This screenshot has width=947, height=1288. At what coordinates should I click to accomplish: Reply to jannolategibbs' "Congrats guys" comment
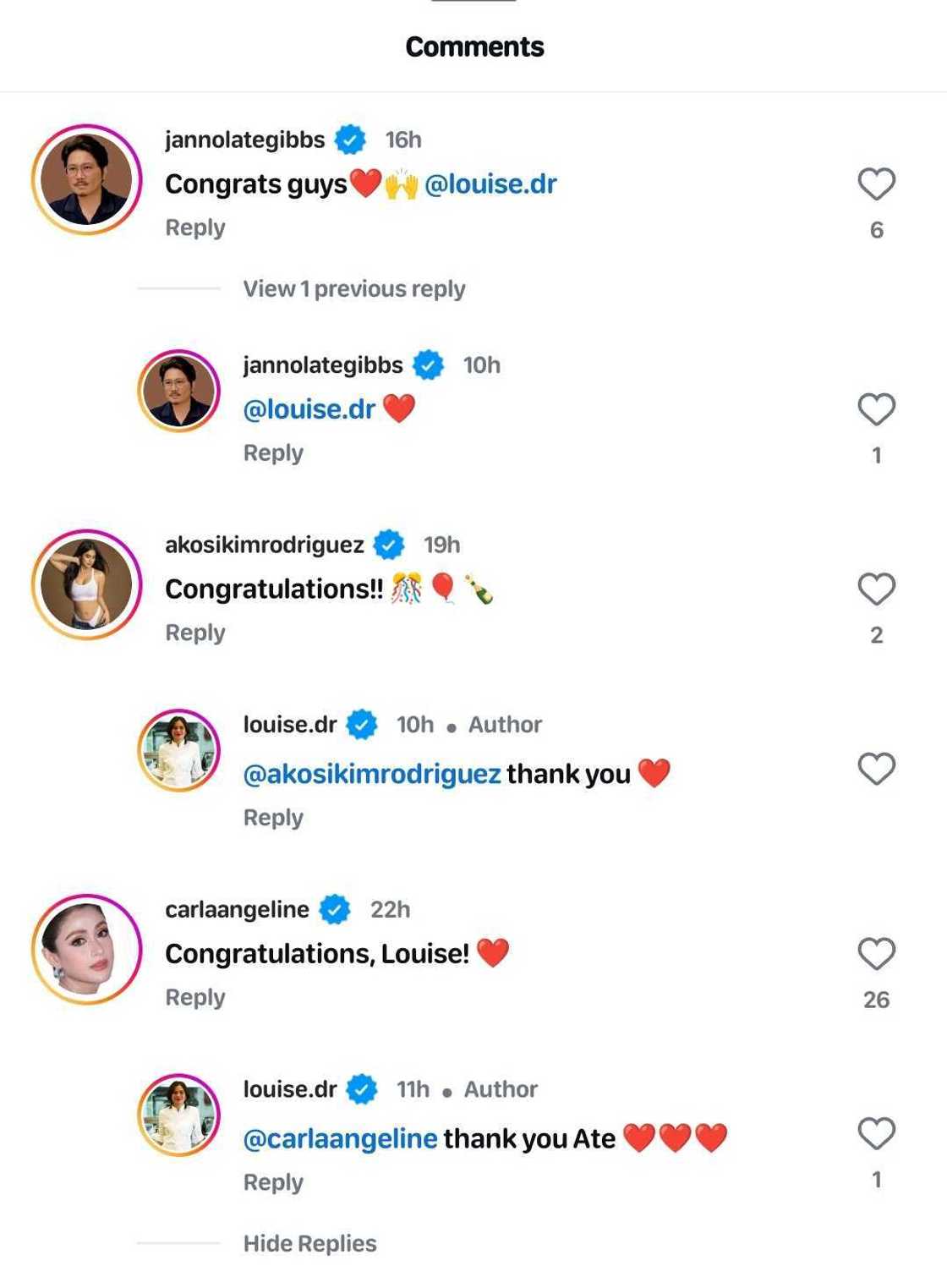[x=195, y=228]
